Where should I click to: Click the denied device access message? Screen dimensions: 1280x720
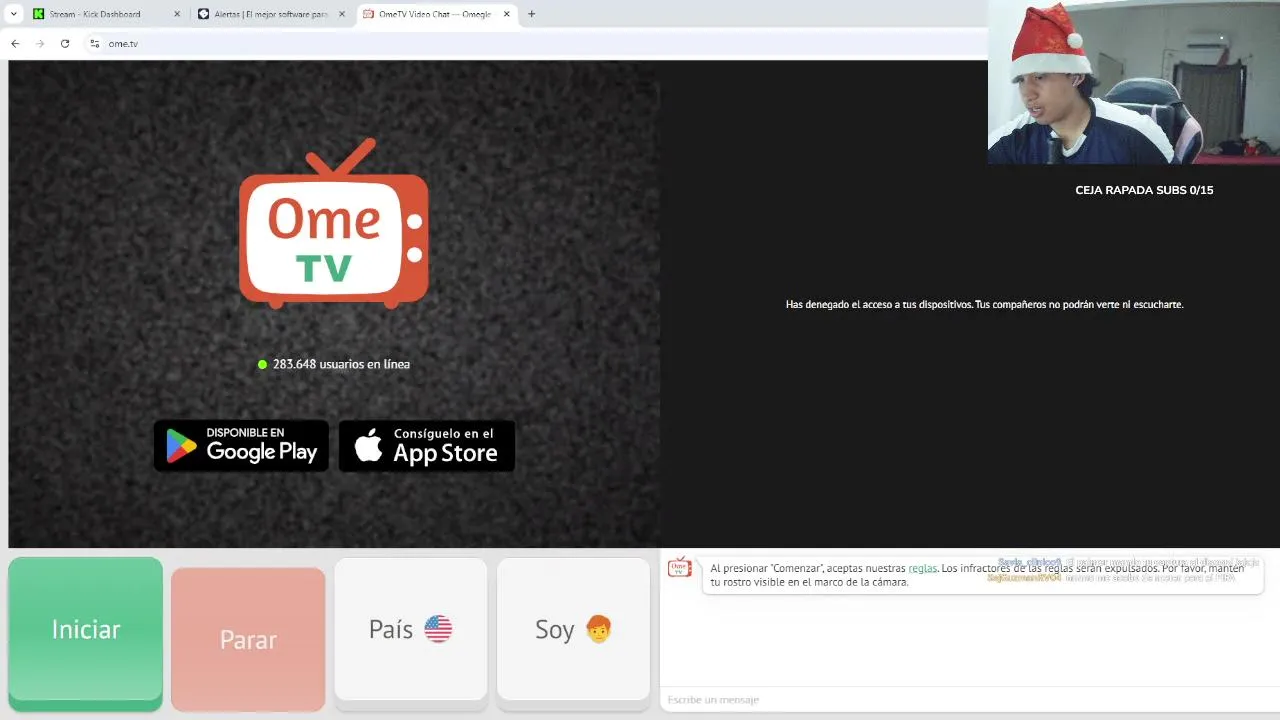click(984, 304)
